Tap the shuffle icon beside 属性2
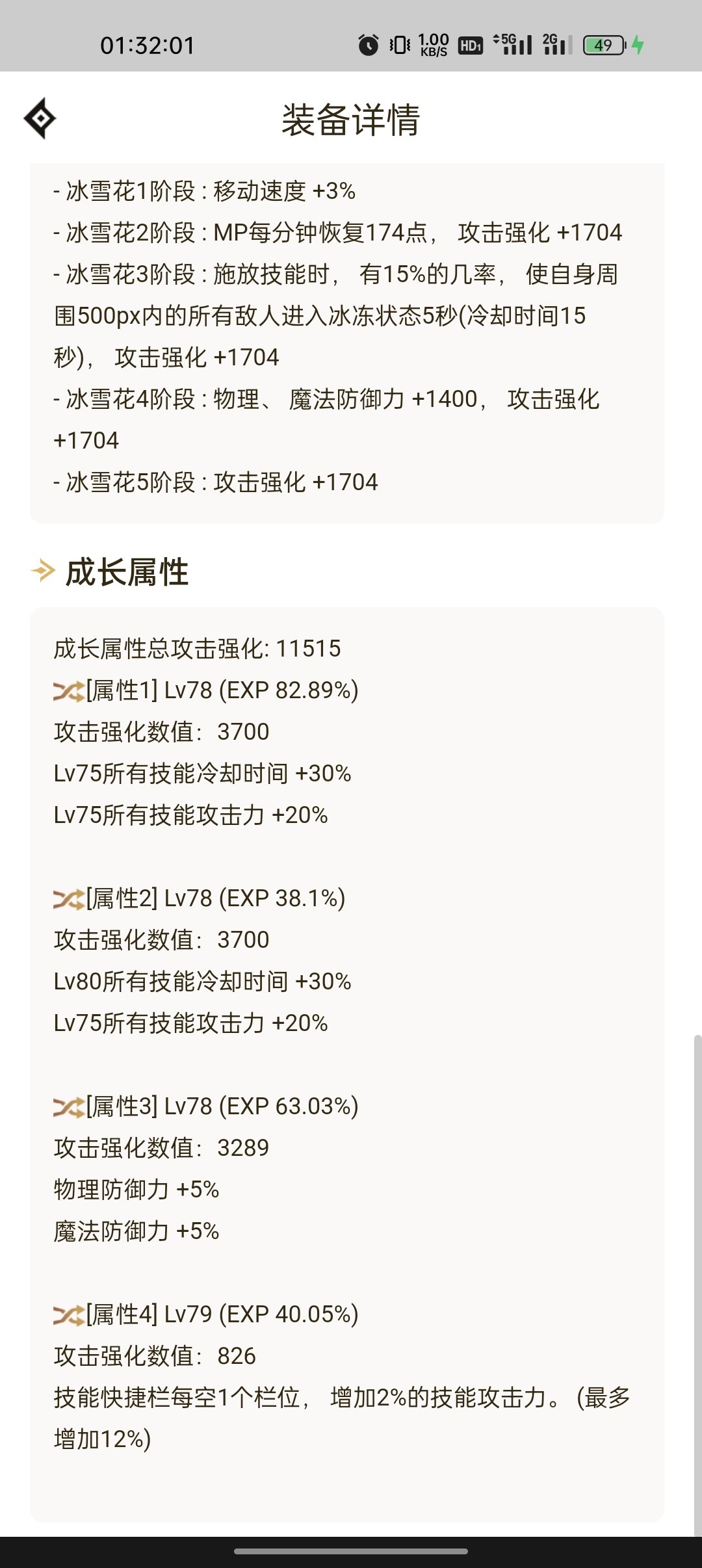 tap(69, 899)
